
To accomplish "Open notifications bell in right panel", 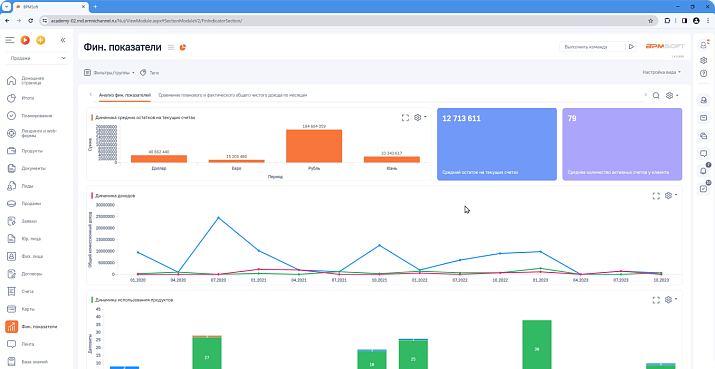I will pos(703,171).
